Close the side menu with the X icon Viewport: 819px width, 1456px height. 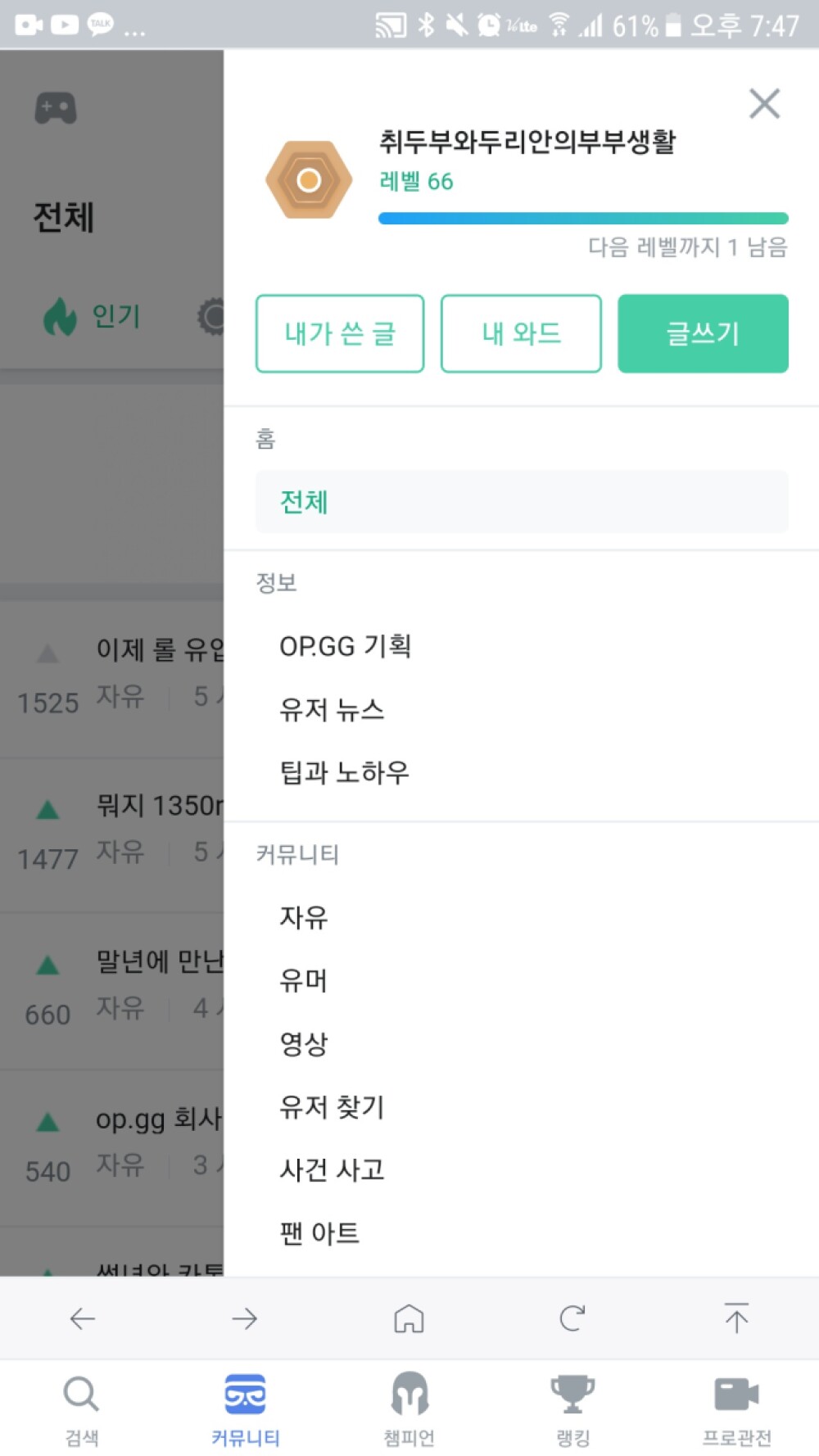click(764, 104)
